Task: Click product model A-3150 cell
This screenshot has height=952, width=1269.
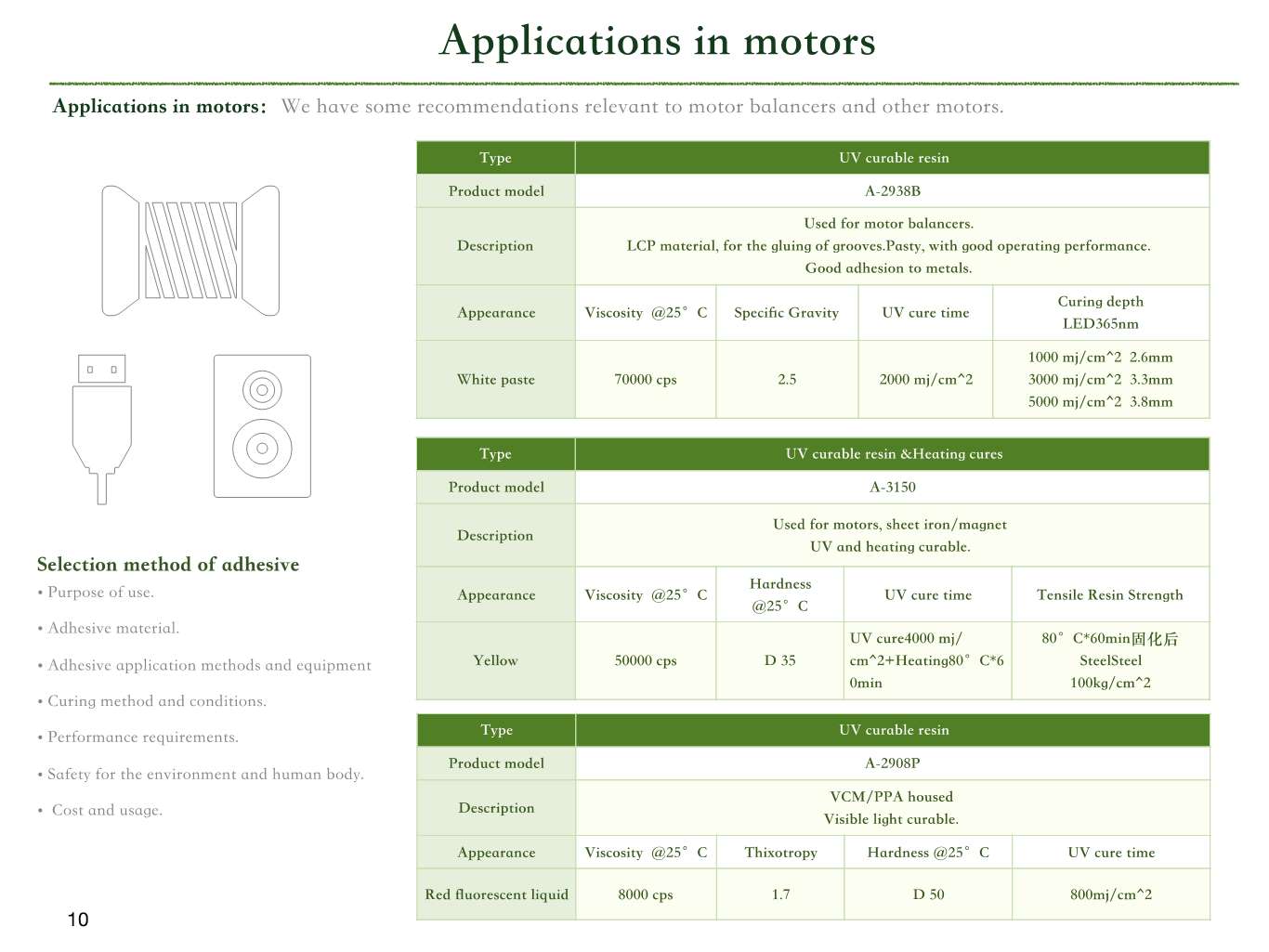Action: point(892,488)
